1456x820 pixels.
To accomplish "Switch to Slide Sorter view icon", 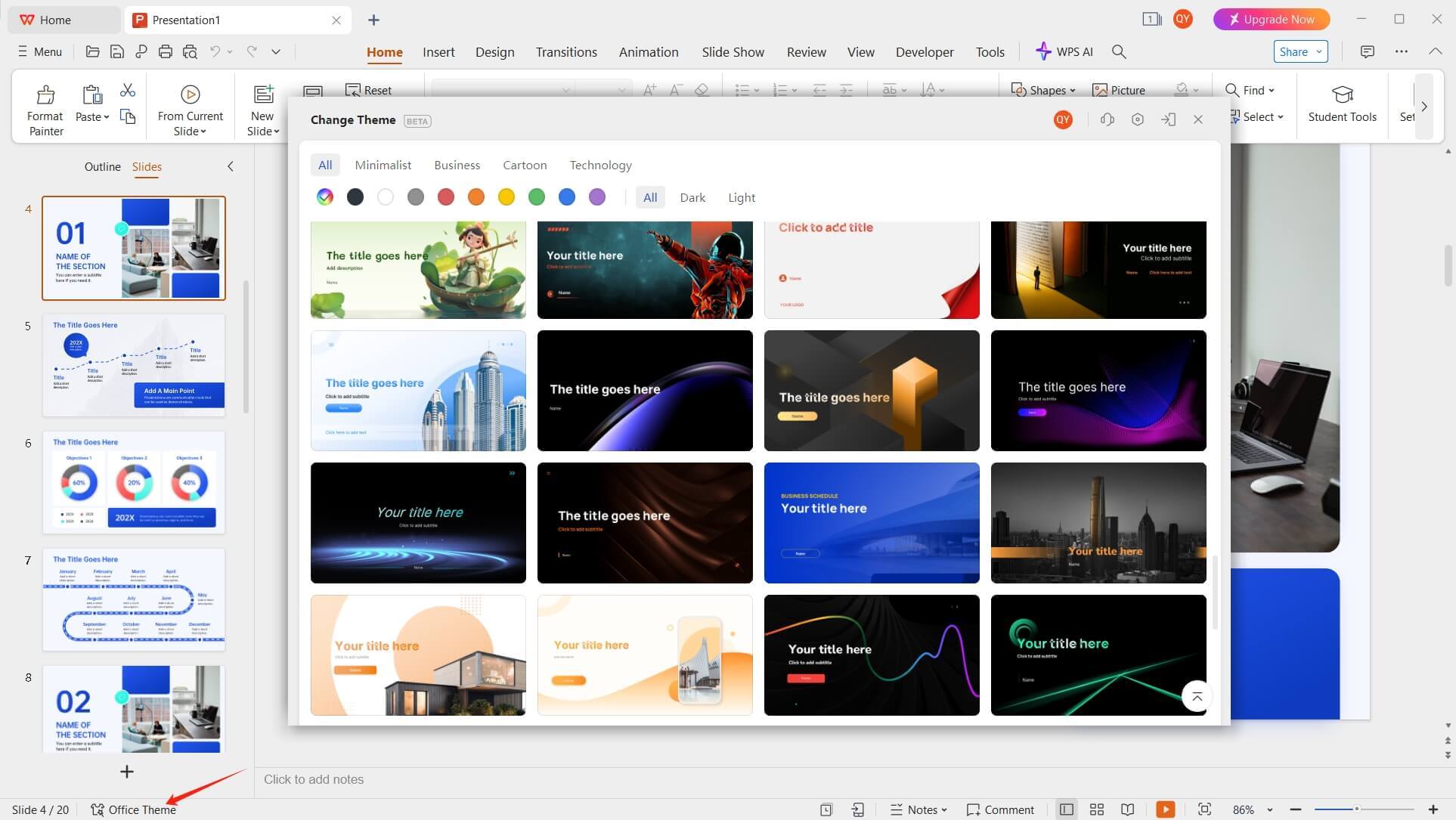I will pos(1097,809).
